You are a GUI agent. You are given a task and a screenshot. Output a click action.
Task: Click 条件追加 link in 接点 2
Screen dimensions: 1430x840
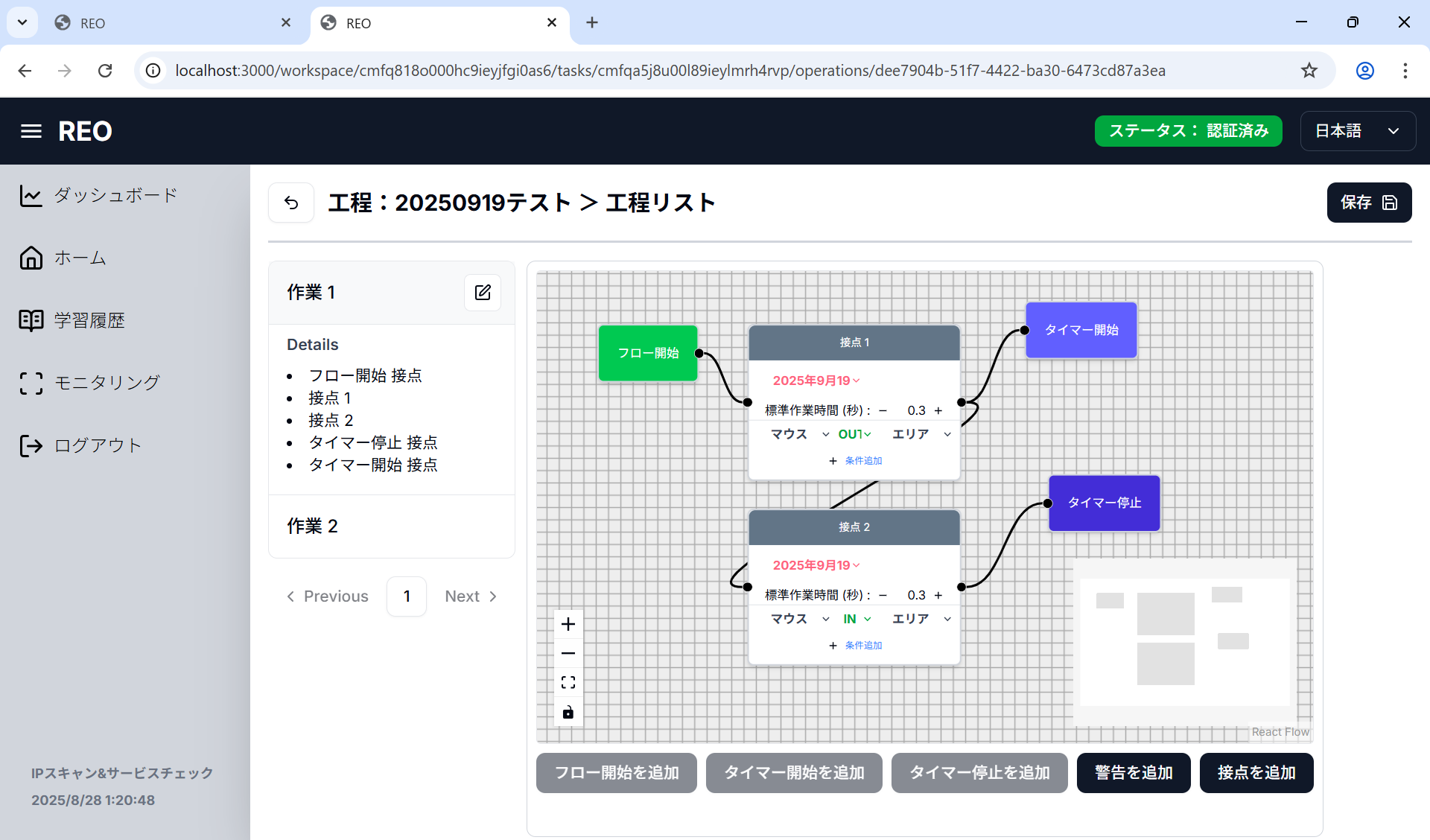pos(862,646)
